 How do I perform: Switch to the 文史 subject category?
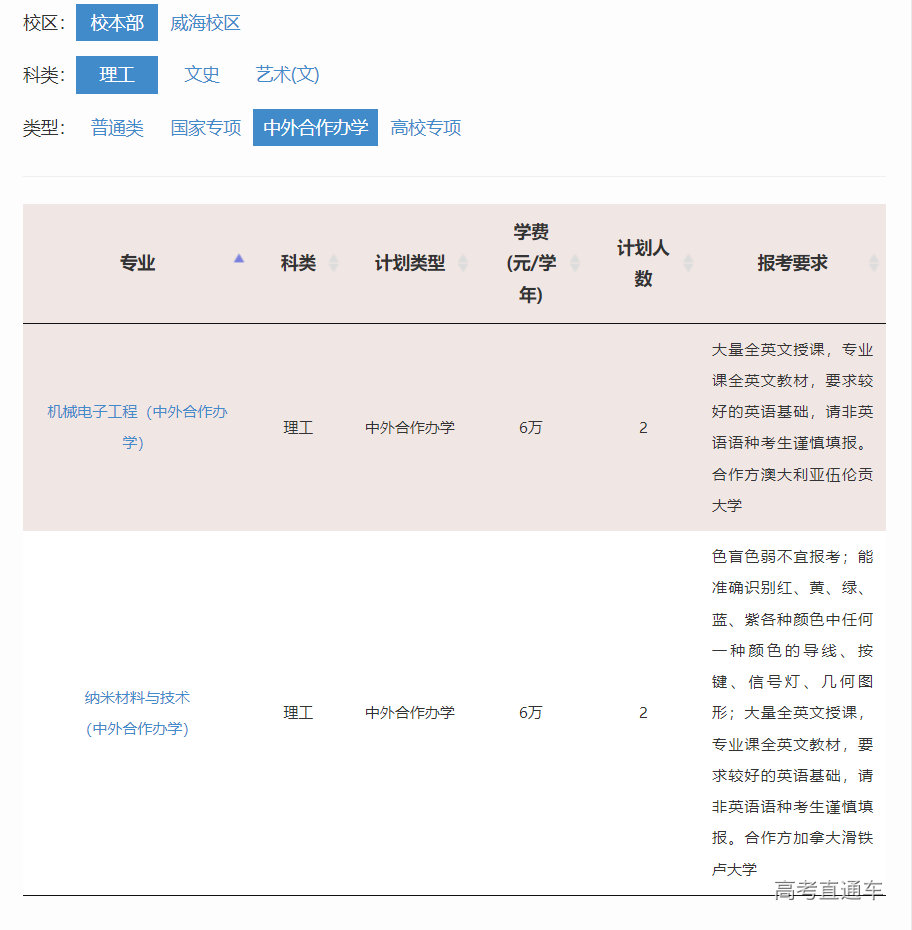click(202, 75)
